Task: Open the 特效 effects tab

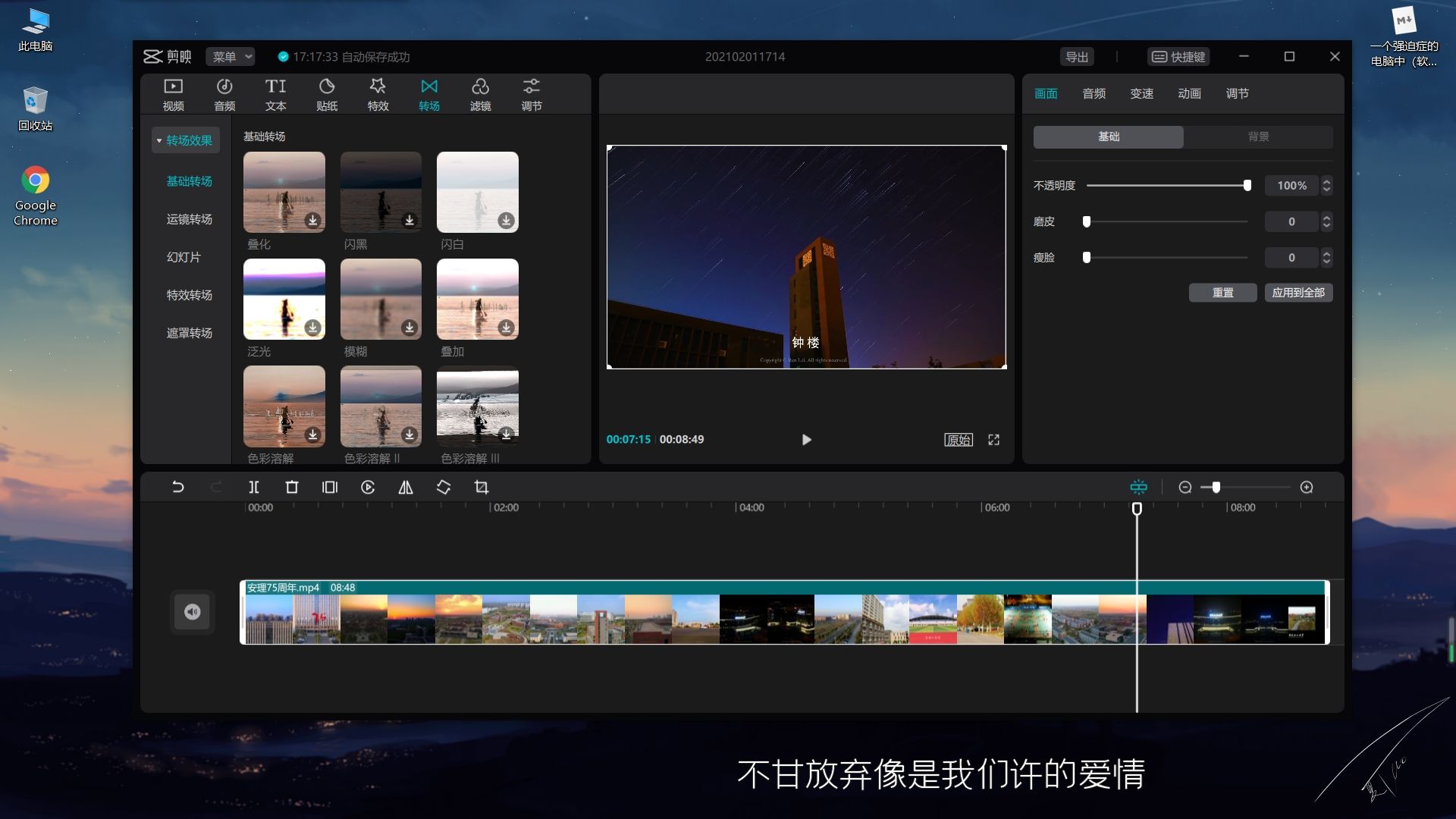Action: pyautogui.click(x=378, y=95)
